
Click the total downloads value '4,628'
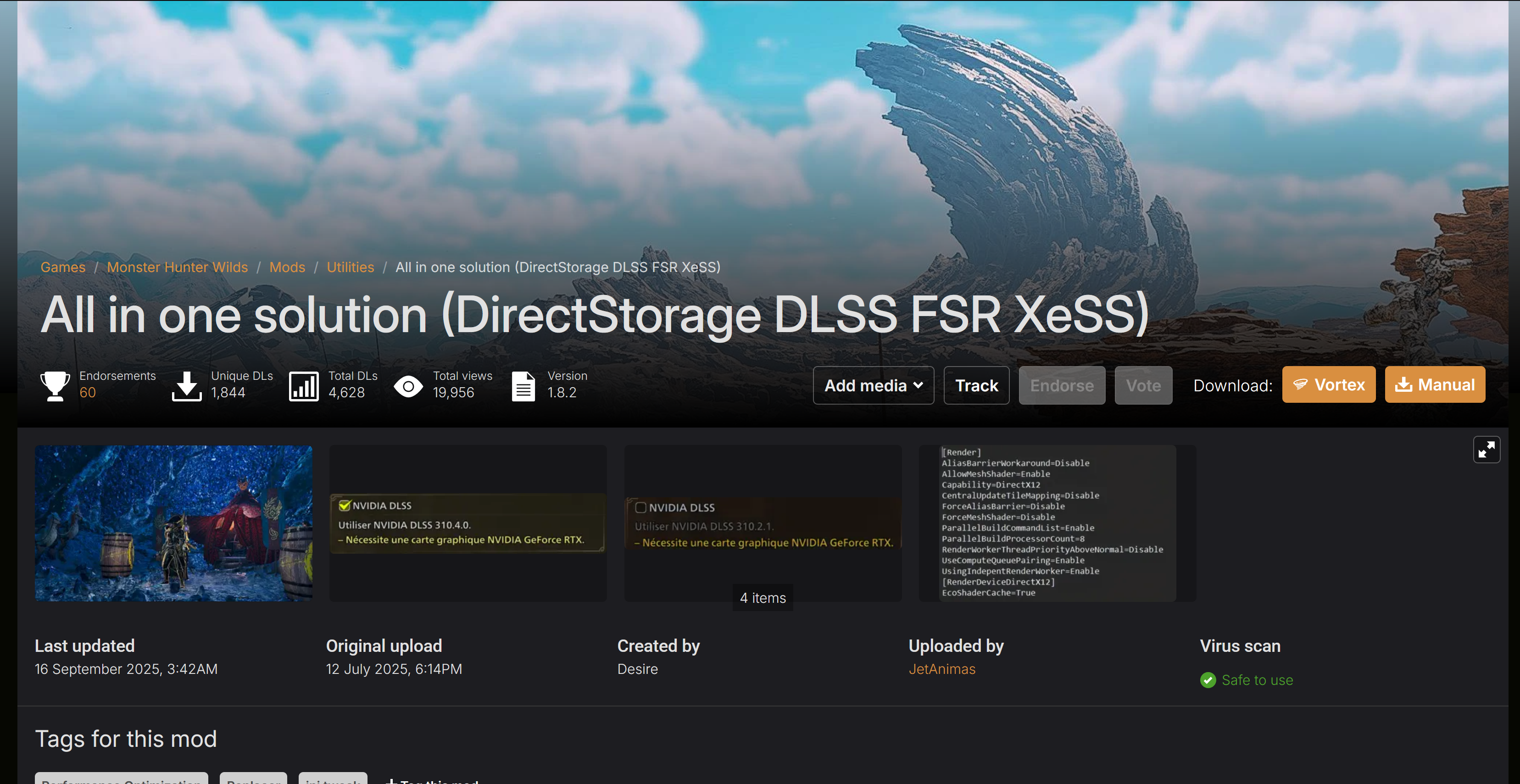[x=346, y=392]
